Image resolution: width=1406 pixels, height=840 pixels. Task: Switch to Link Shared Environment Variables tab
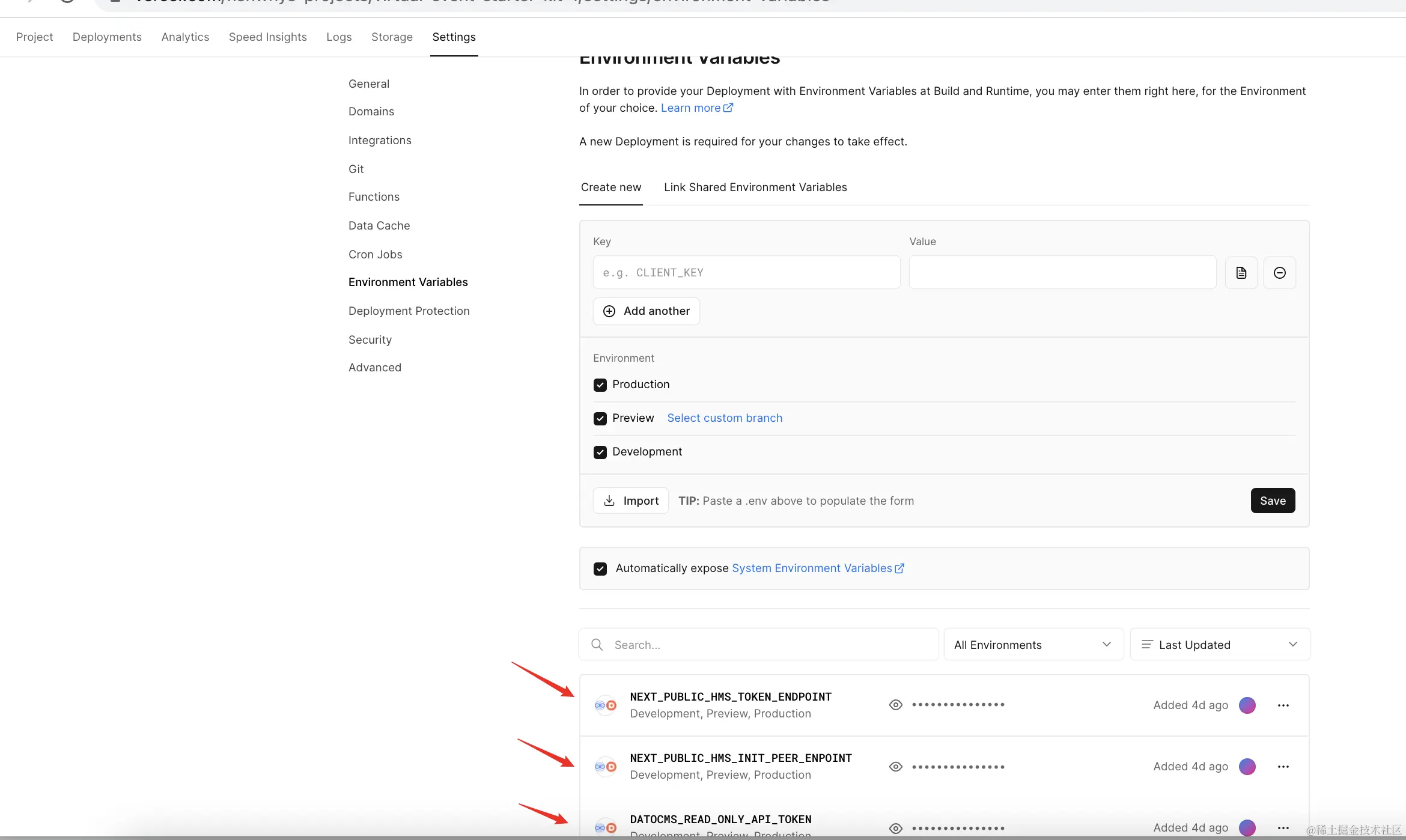(755, 187)
